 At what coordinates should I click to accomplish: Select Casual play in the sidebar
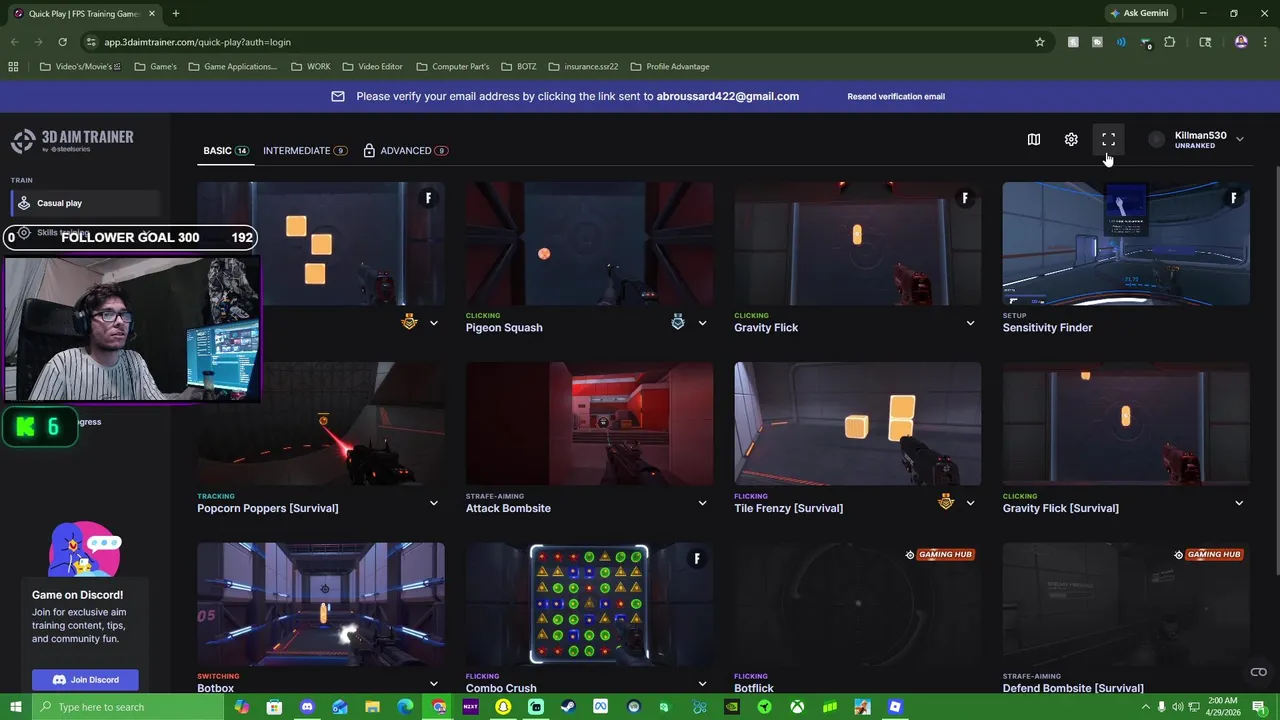tap(85, 203)
